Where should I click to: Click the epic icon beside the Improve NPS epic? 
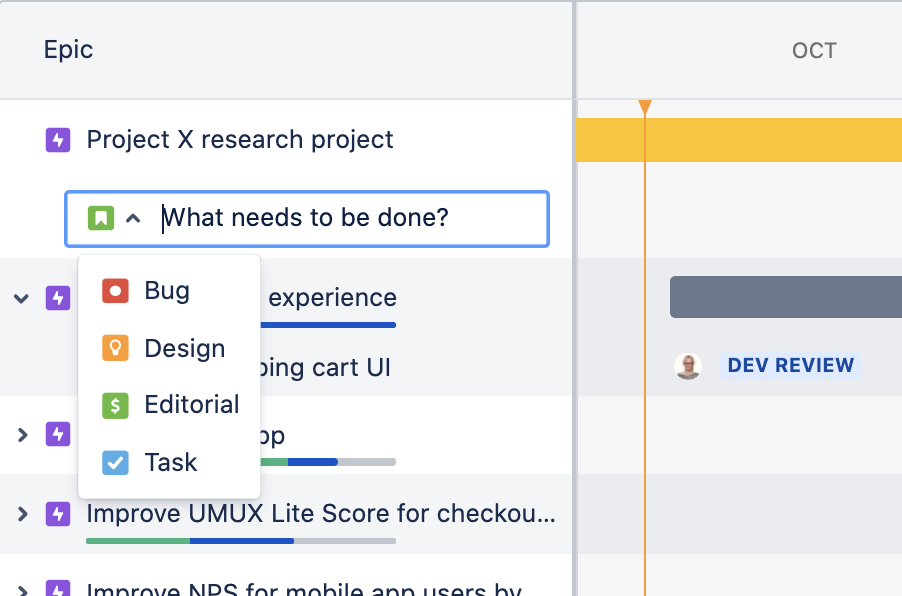tap(57, 589)
